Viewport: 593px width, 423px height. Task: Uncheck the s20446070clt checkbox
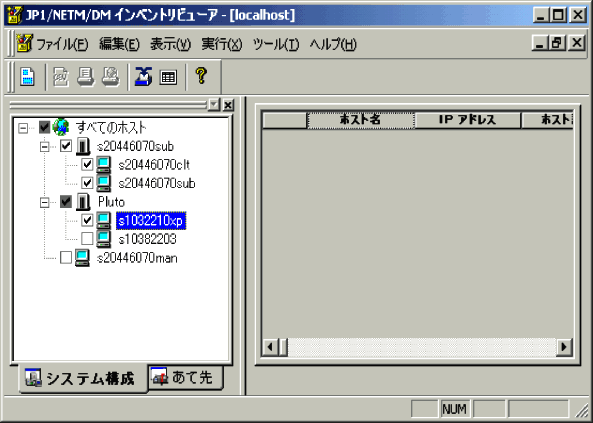[87, 164]
